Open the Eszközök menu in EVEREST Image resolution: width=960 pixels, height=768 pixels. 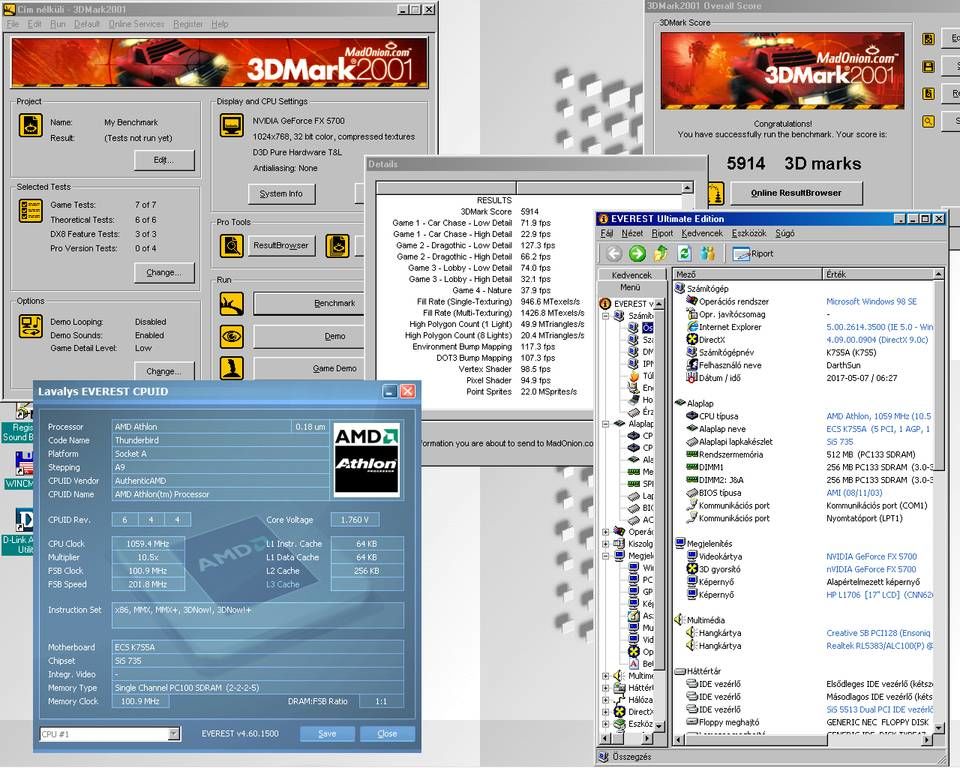pyautogui.click(x=749, y=233)
